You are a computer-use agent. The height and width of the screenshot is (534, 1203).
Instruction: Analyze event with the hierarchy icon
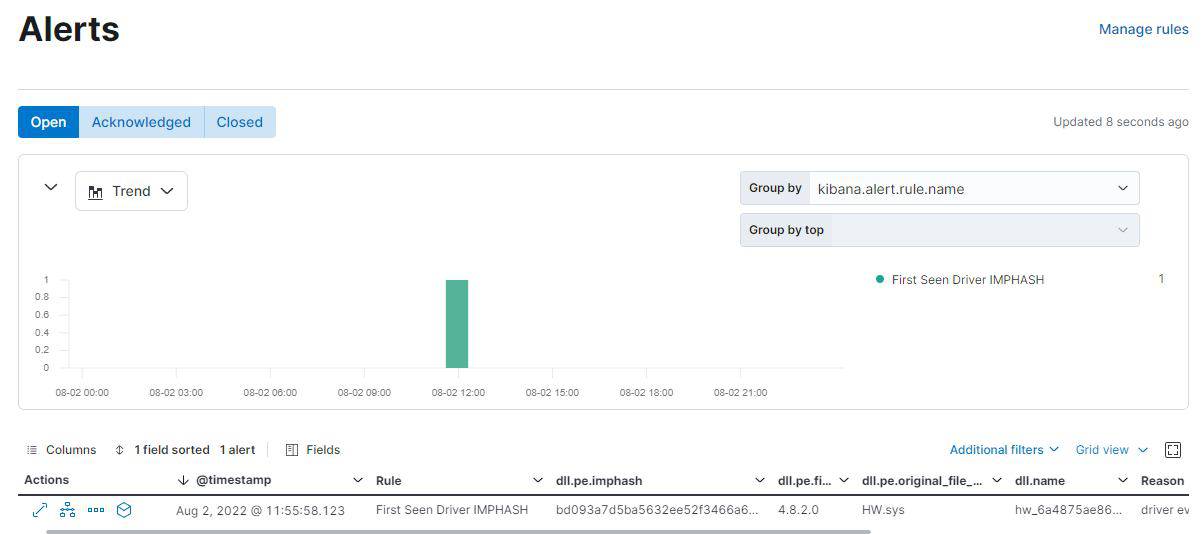[67, 510]
